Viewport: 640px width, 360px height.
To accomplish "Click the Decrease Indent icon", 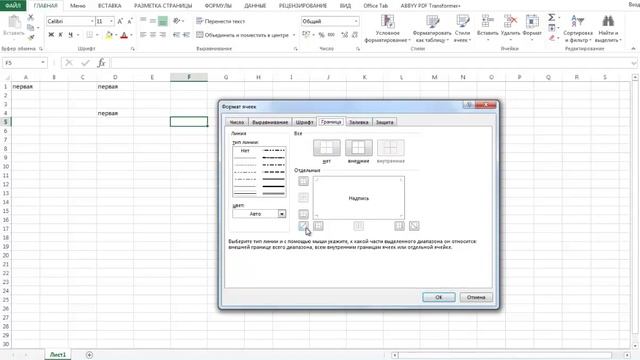I will 176,35.
